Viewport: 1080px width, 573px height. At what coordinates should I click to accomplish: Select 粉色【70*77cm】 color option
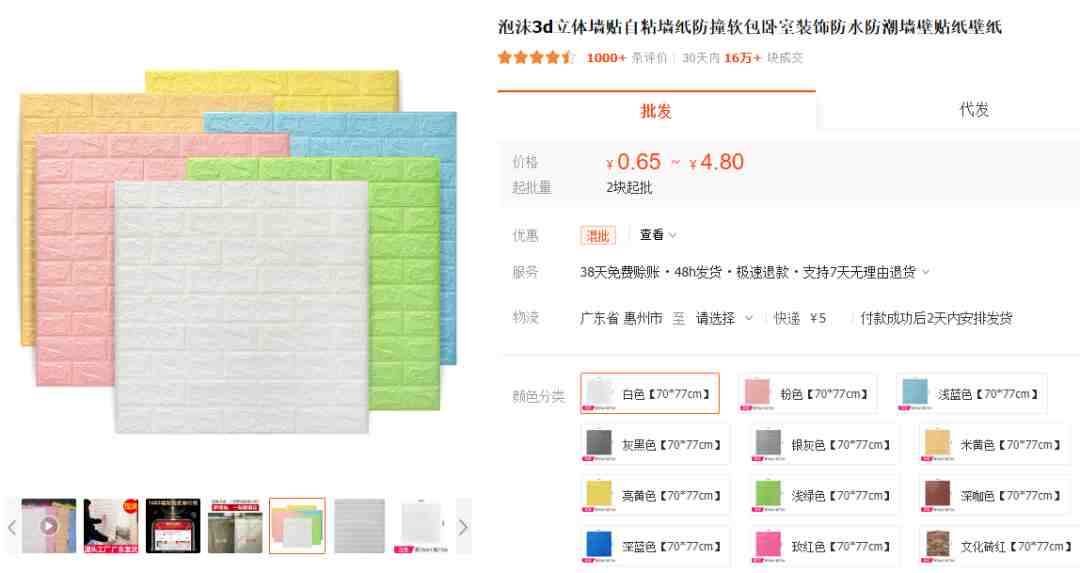tap(807, 393)
